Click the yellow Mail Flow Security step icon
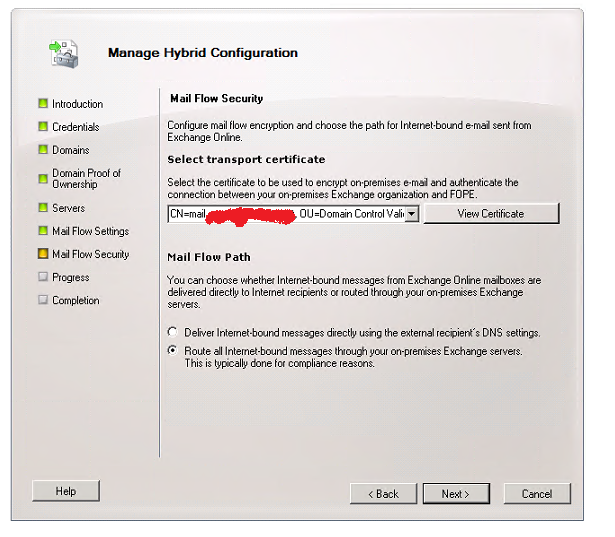This screenshot has width=615, height=537. pyautogui.click(x=43, y=254)
